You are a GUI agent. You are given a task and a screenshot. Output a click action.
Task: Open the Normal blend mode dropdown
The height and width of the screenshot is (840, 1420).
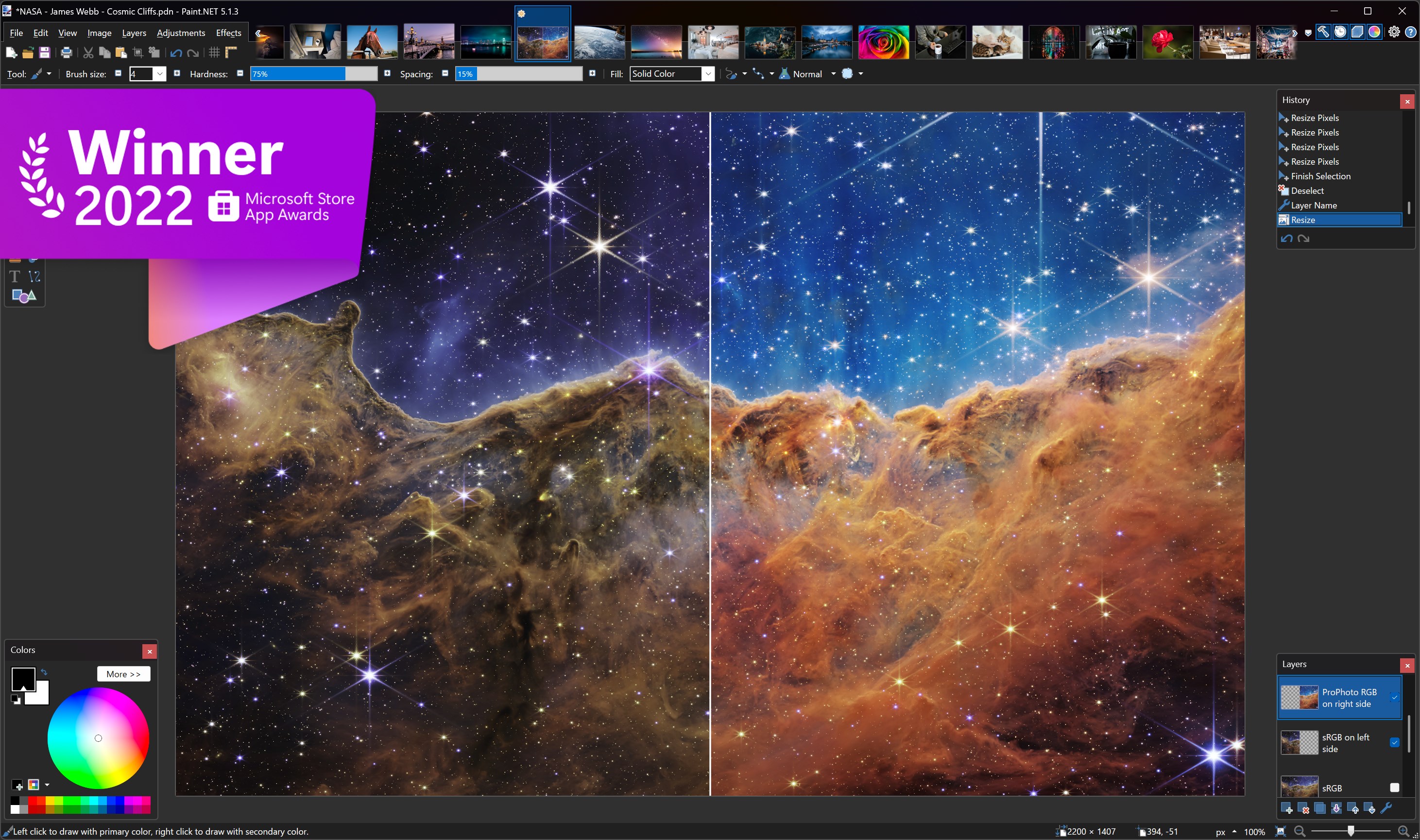click(832, 73)
